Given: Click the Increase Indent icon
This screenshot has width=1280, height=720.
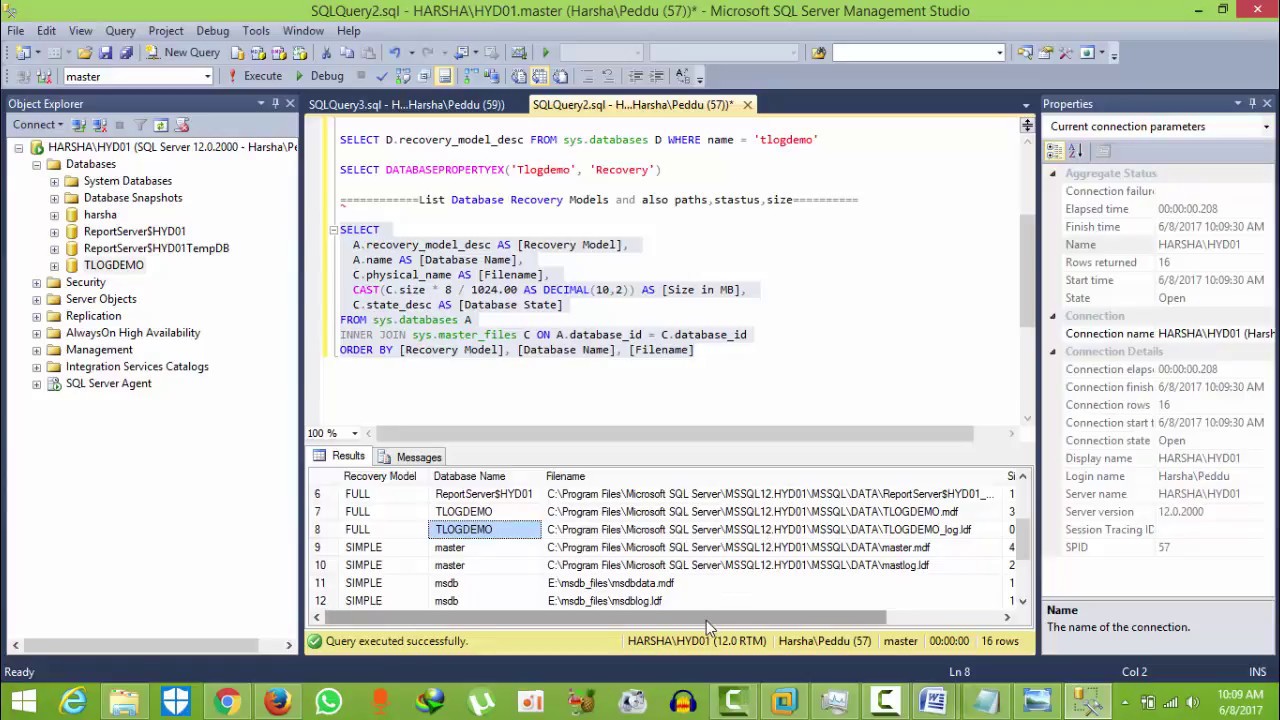Looking at the screenshot, I should (x=656, y=76).
